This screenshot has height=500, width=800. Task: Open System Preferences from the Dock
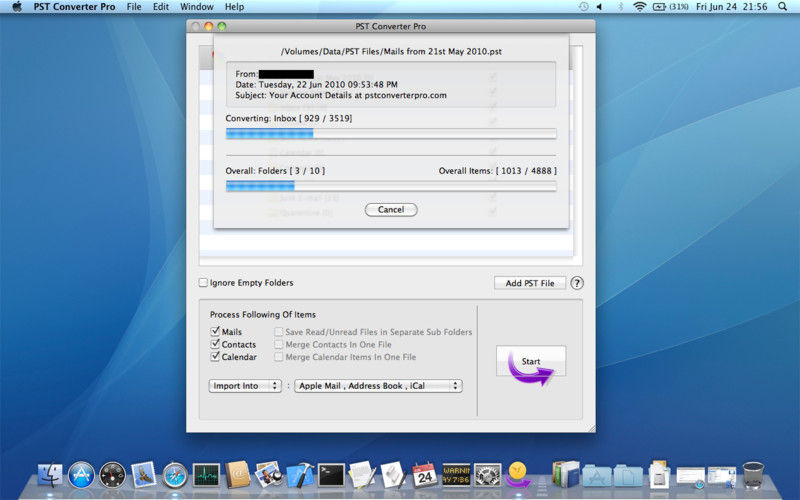click(487, 475)
